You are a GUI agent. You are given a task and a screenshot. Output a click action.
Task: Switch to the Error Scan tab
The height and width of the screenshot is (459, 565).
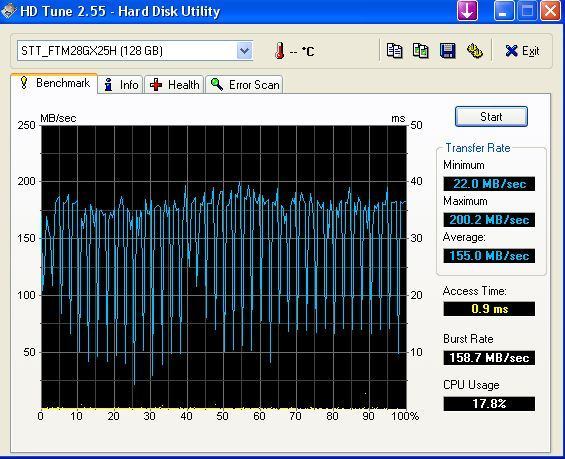(244, 85)
